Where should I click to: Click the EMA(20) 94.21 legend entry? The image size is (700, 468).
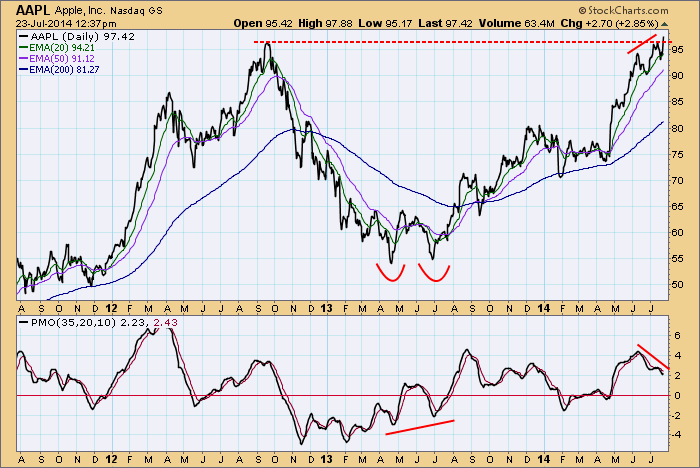point(57,47)
